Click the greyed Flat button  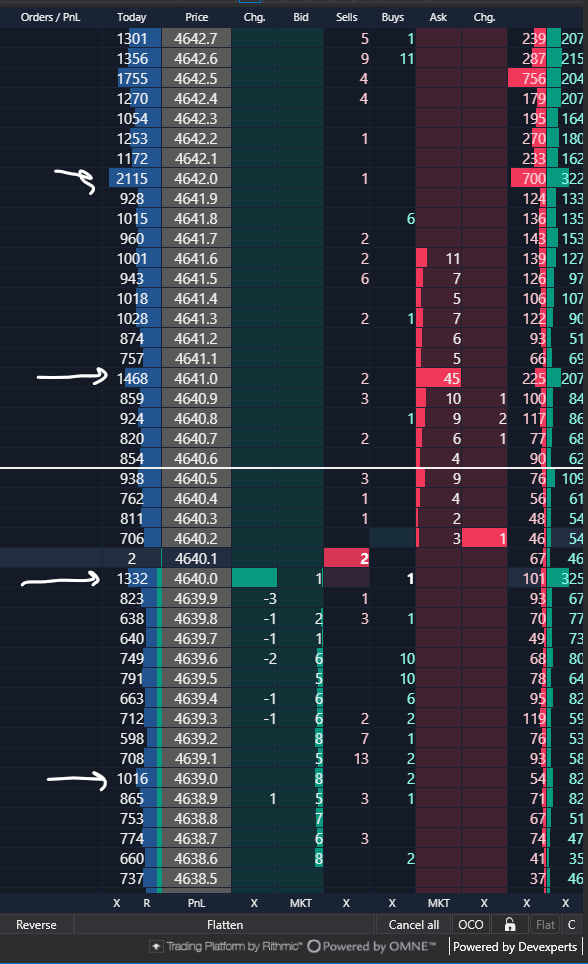(545, 925)
